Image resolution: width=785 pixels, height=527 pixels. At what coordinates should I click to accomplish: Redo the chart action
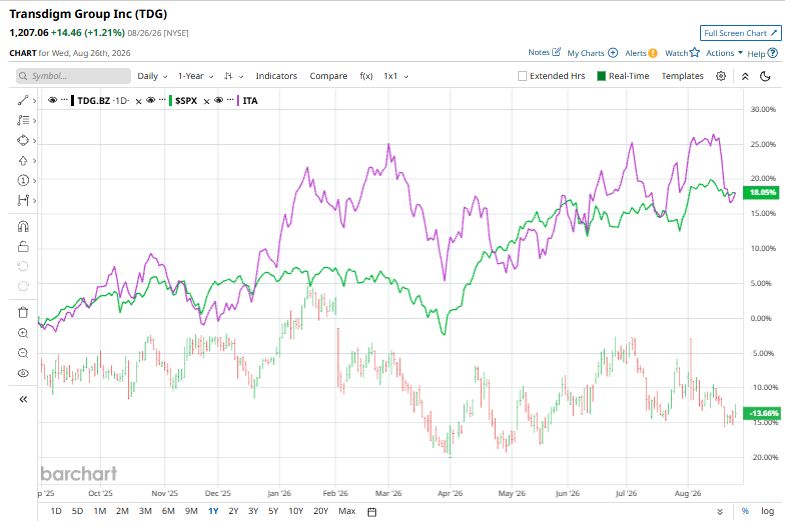tap(23, 286)
